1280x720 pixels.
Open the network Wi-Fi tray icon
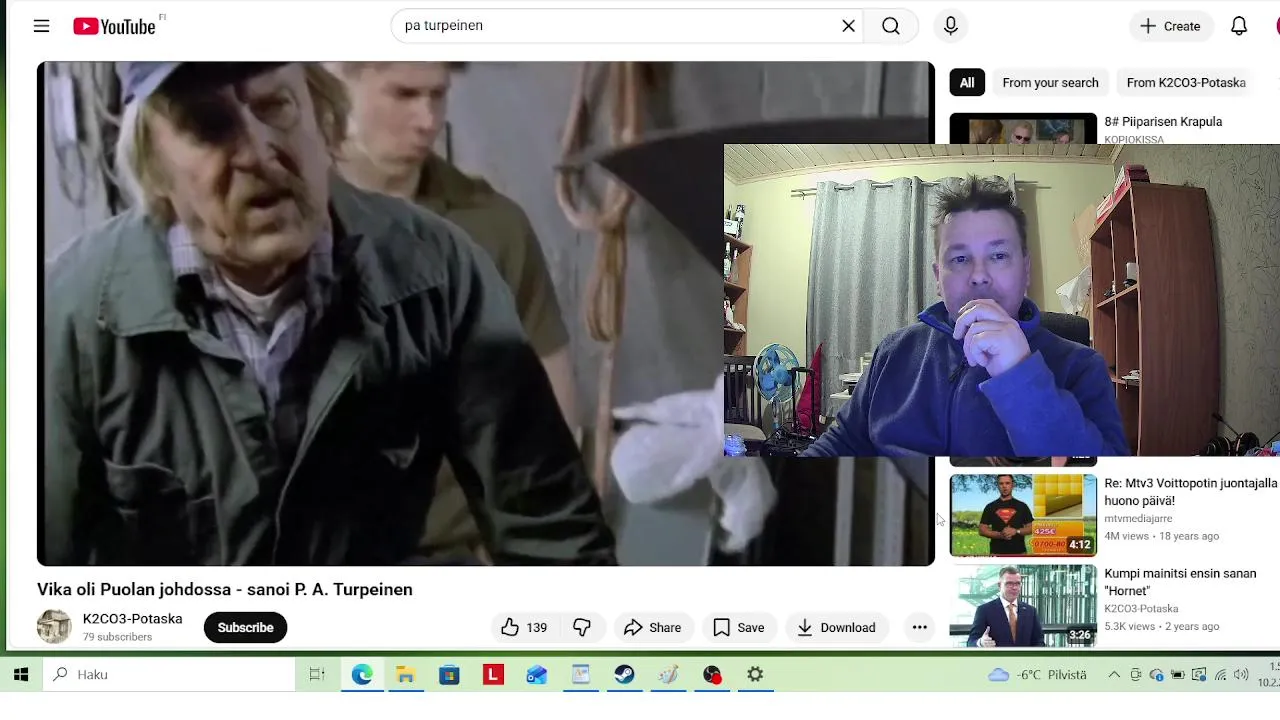pos(1220,675)
